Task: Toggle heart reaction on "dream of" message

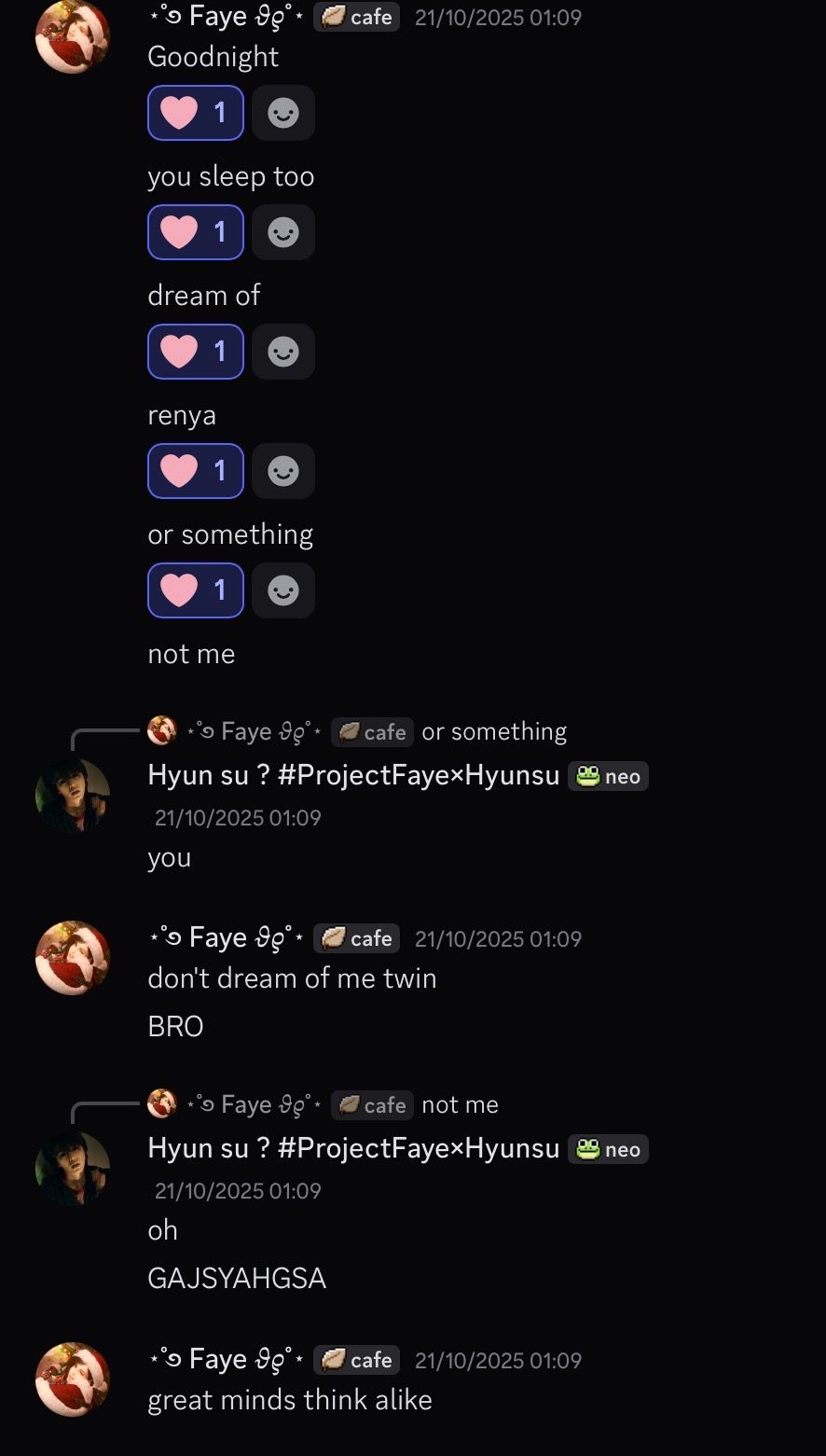Action: click(196, 352)
